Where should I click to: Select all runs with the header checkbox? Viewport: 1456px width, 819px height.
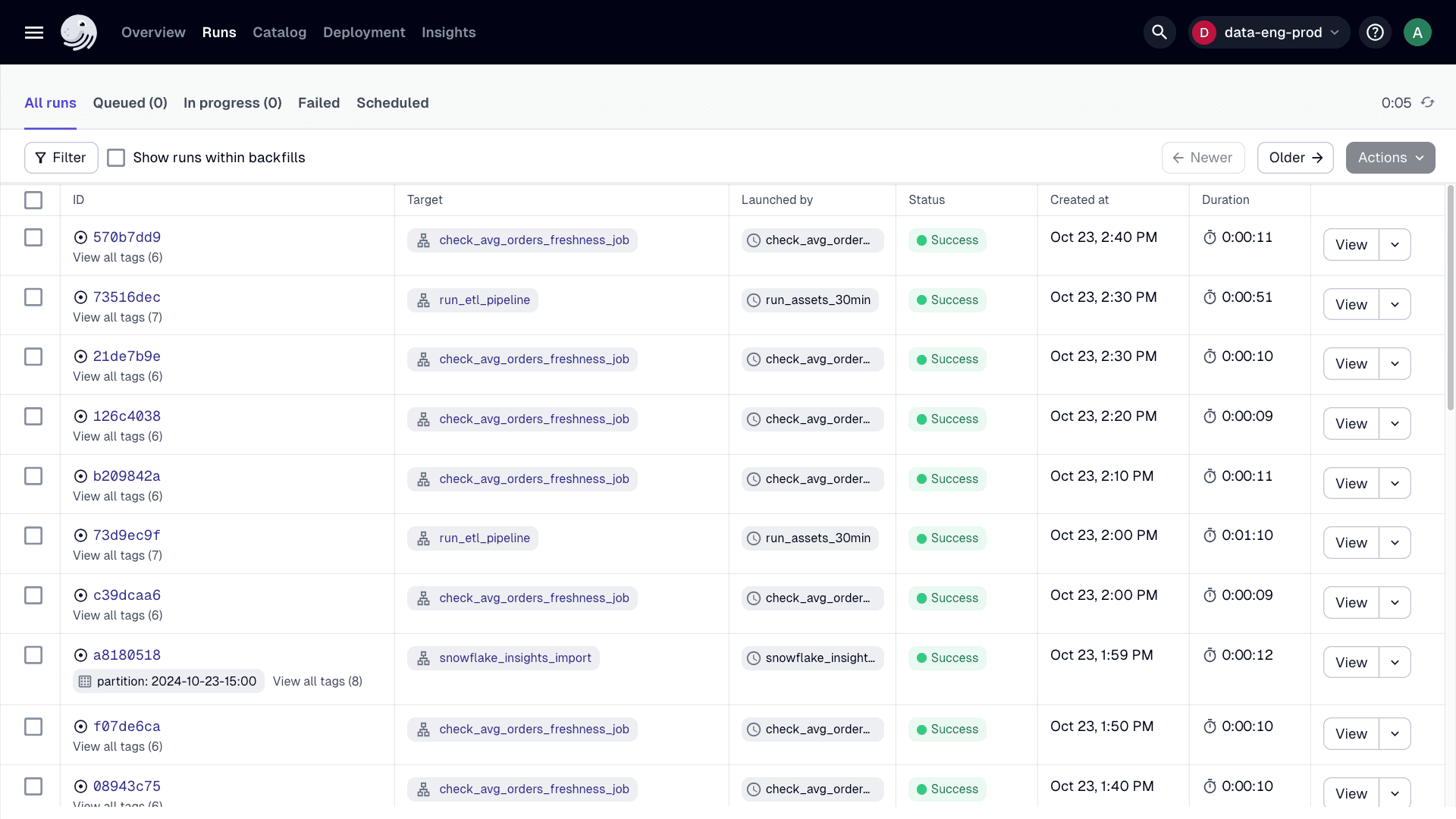click(33, 200)
